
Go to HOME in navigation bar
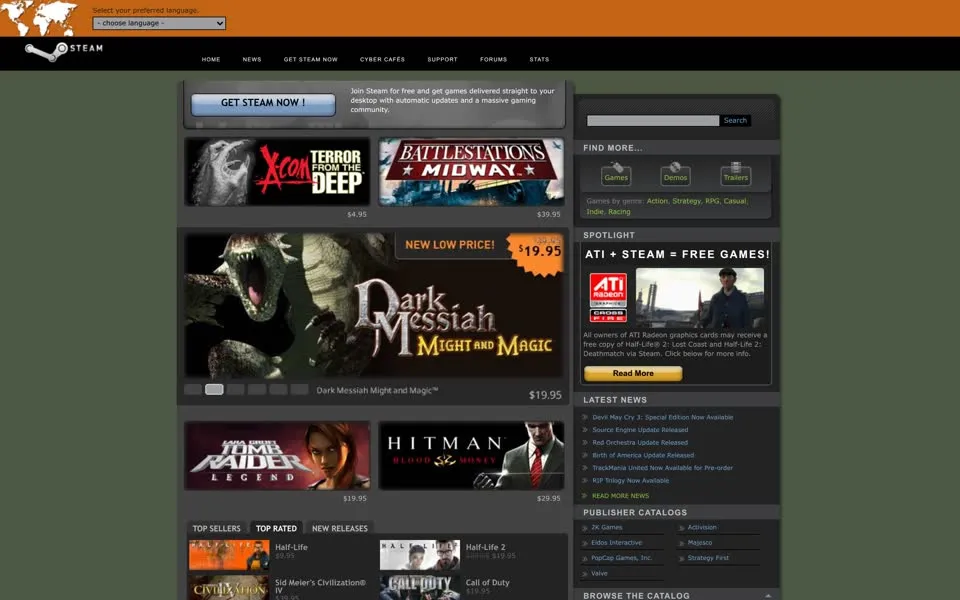[x=211, y=59]
